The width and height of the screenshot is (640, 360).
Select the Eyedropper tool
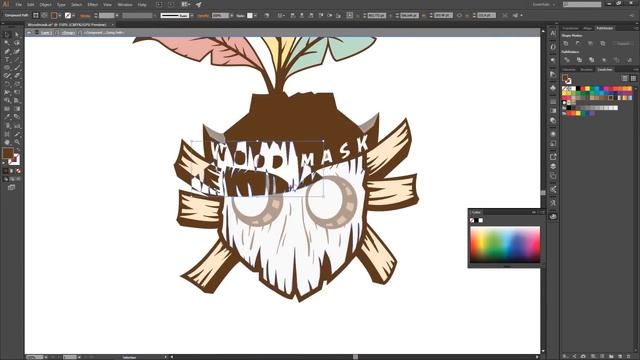point(7,117)
